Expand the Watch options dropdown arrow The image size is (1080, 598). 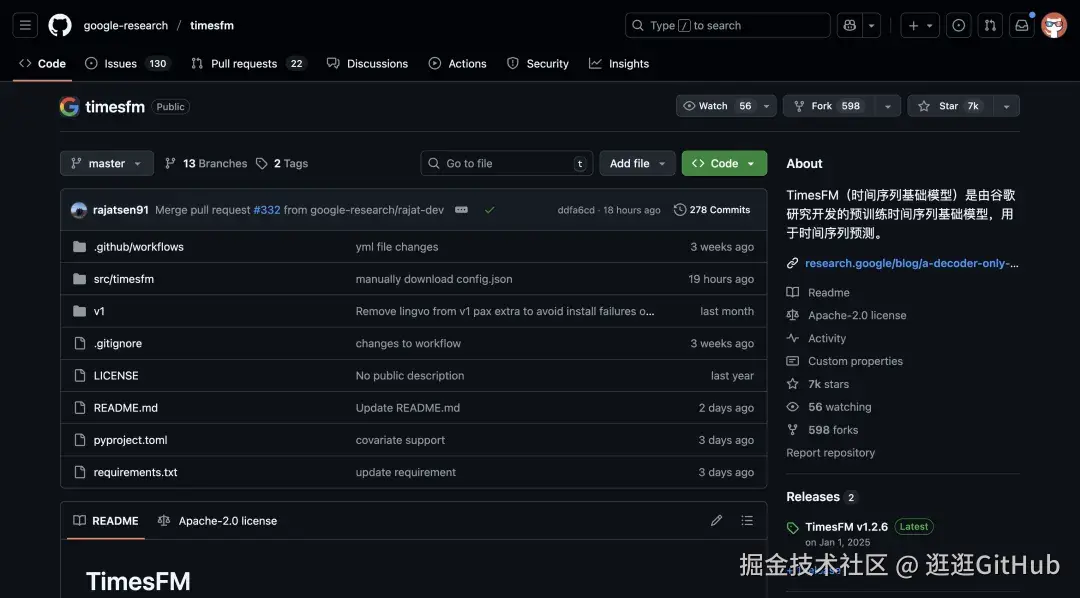(x=767, y=106)
